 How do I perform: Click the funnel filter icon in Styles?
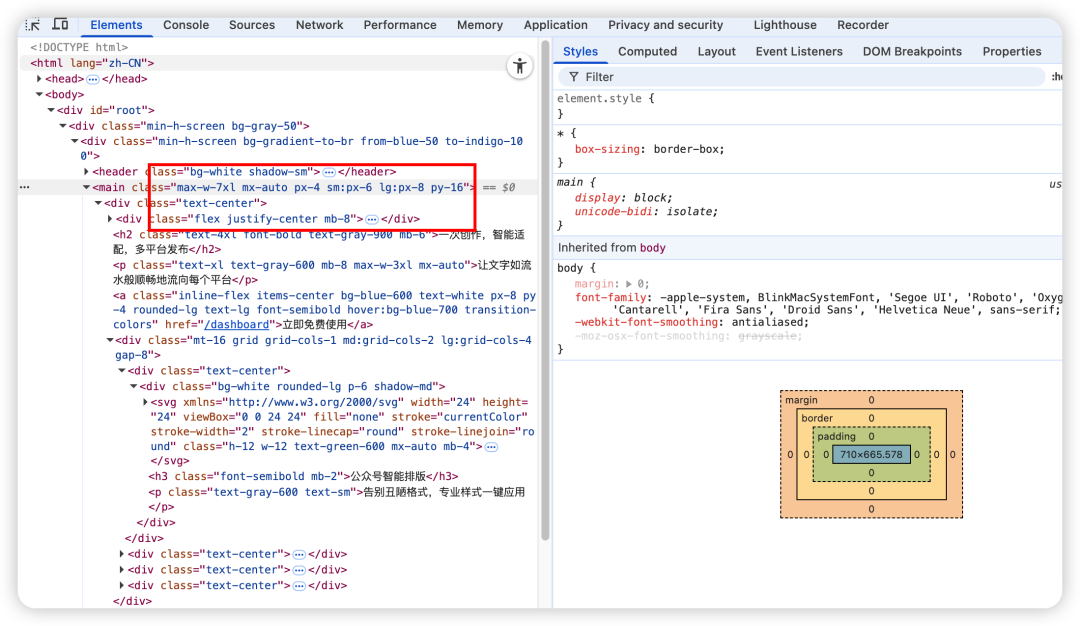574,77
